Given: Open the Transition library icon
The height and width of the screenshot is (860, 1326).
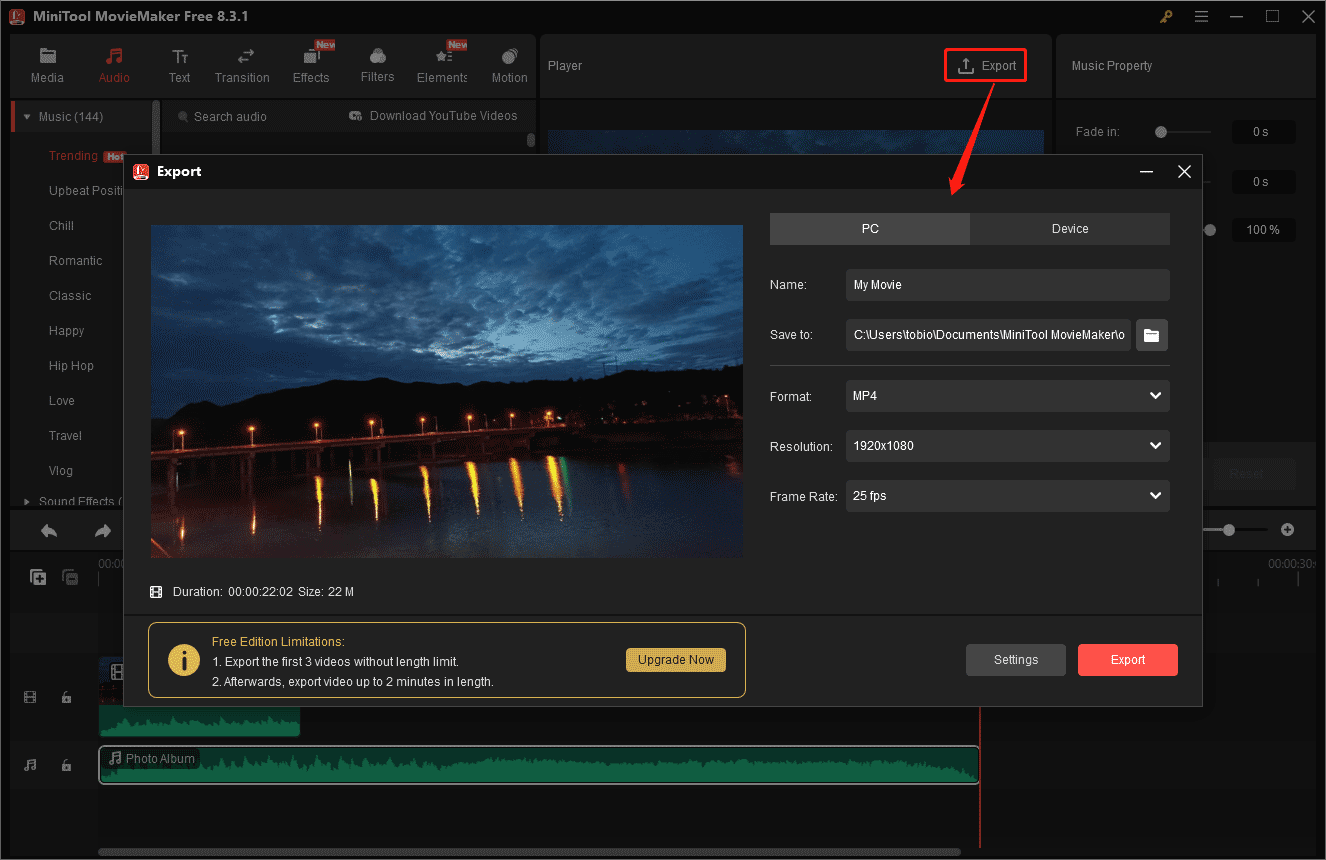Looking at the screenshot, I should pyautogui.click(x=242, y=57).
